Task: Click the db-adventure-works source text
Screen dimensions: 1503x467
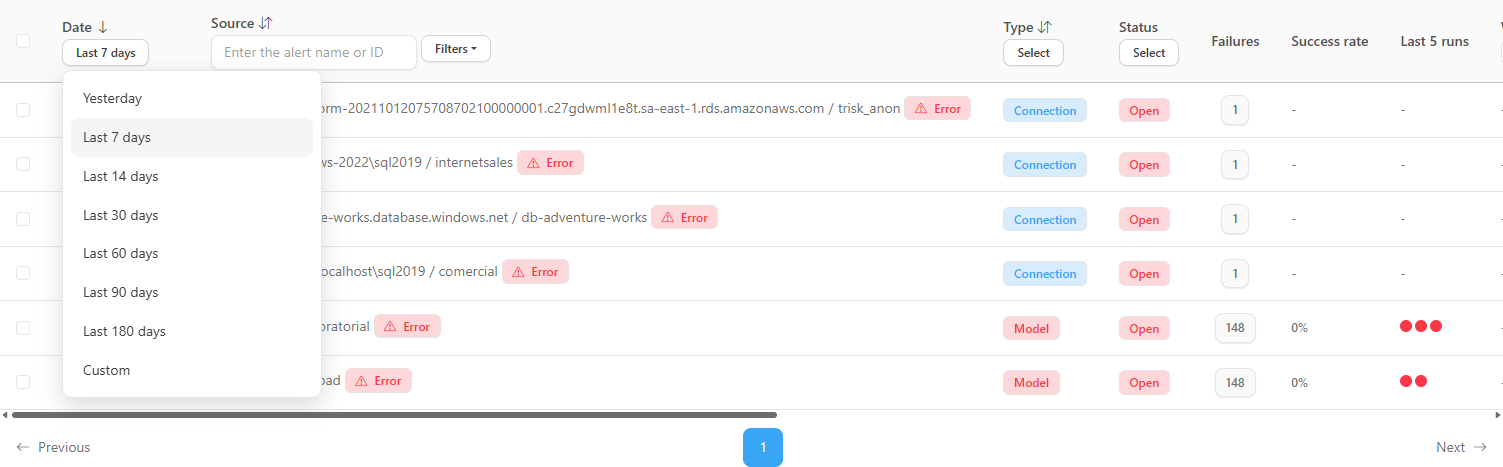Action: pos(484,217)
